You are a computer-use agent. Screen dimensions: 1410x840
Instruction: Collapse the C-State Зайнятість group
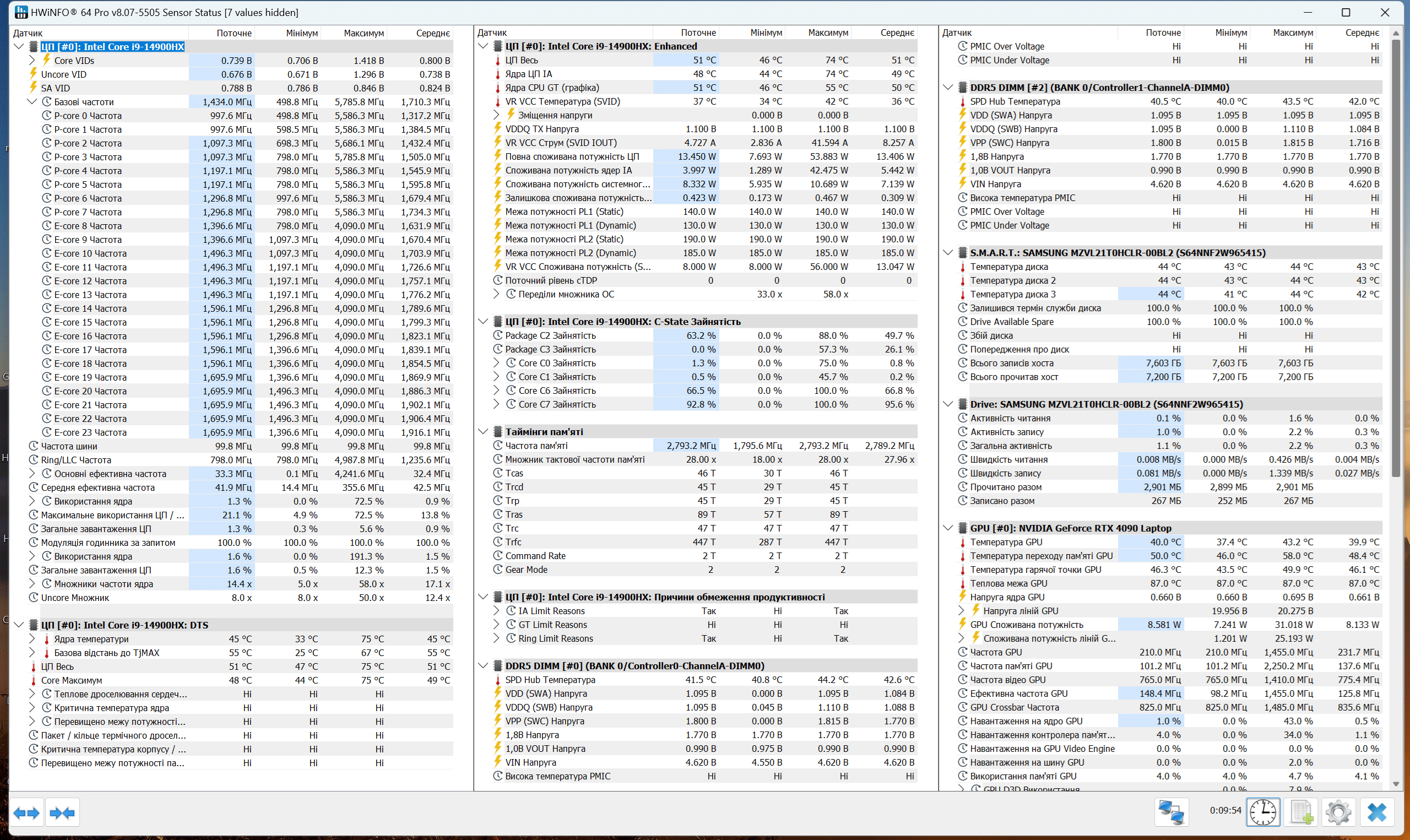(x=483, y=322)
